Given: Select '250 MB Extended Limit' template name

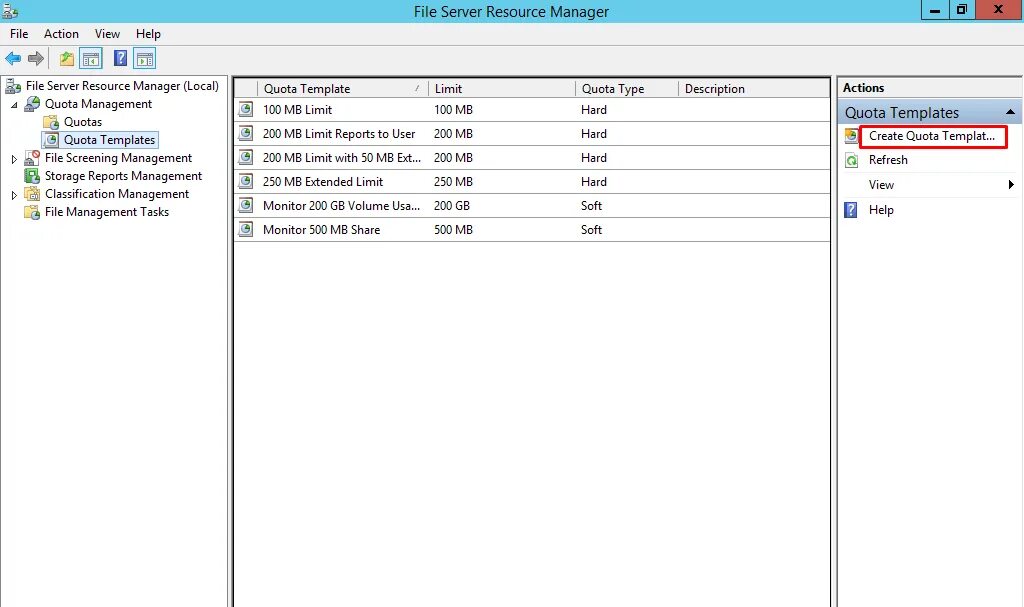Looking at the screenshot, I should point(323,182).
